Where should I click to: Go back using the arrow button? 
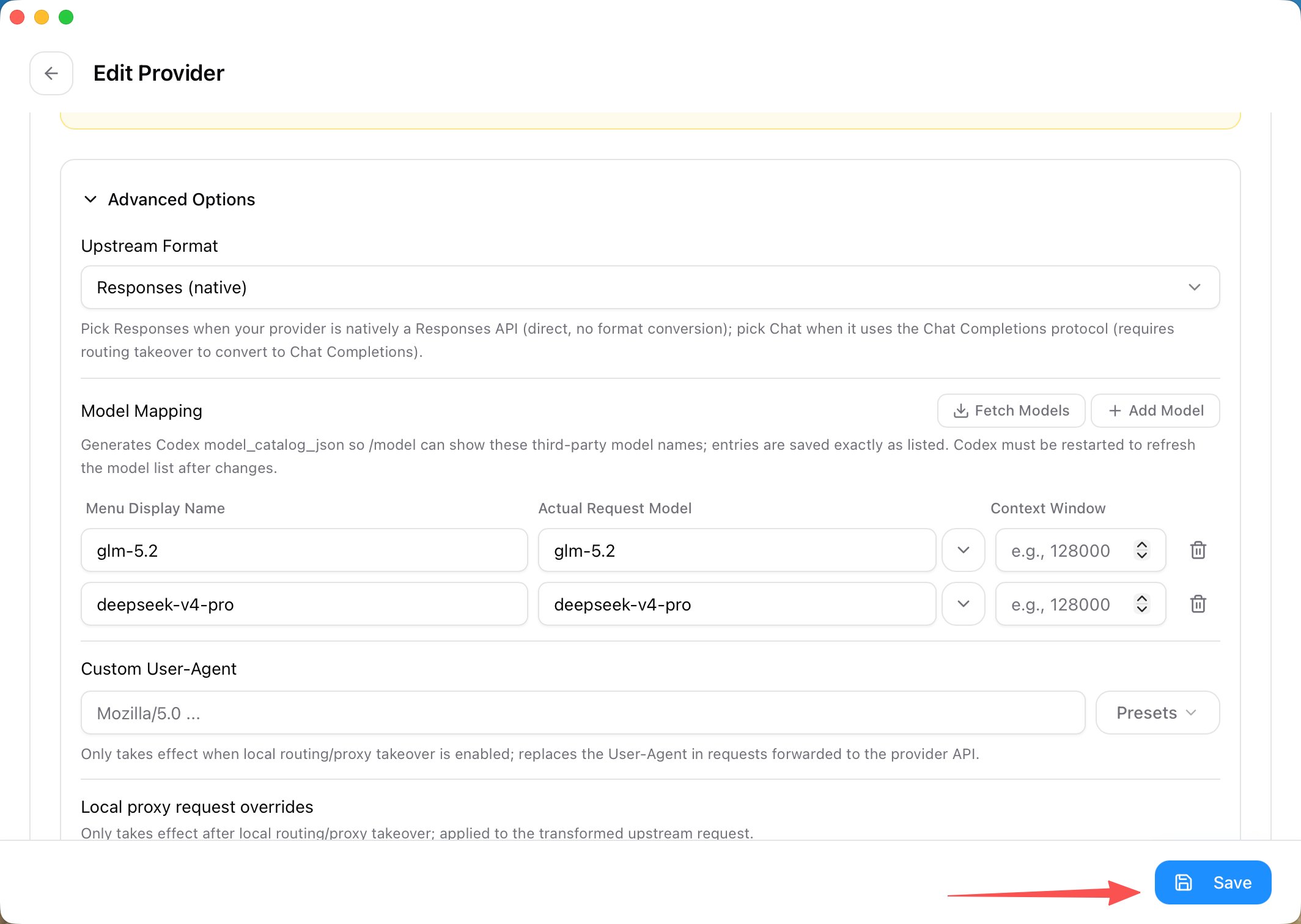[51, 73]
